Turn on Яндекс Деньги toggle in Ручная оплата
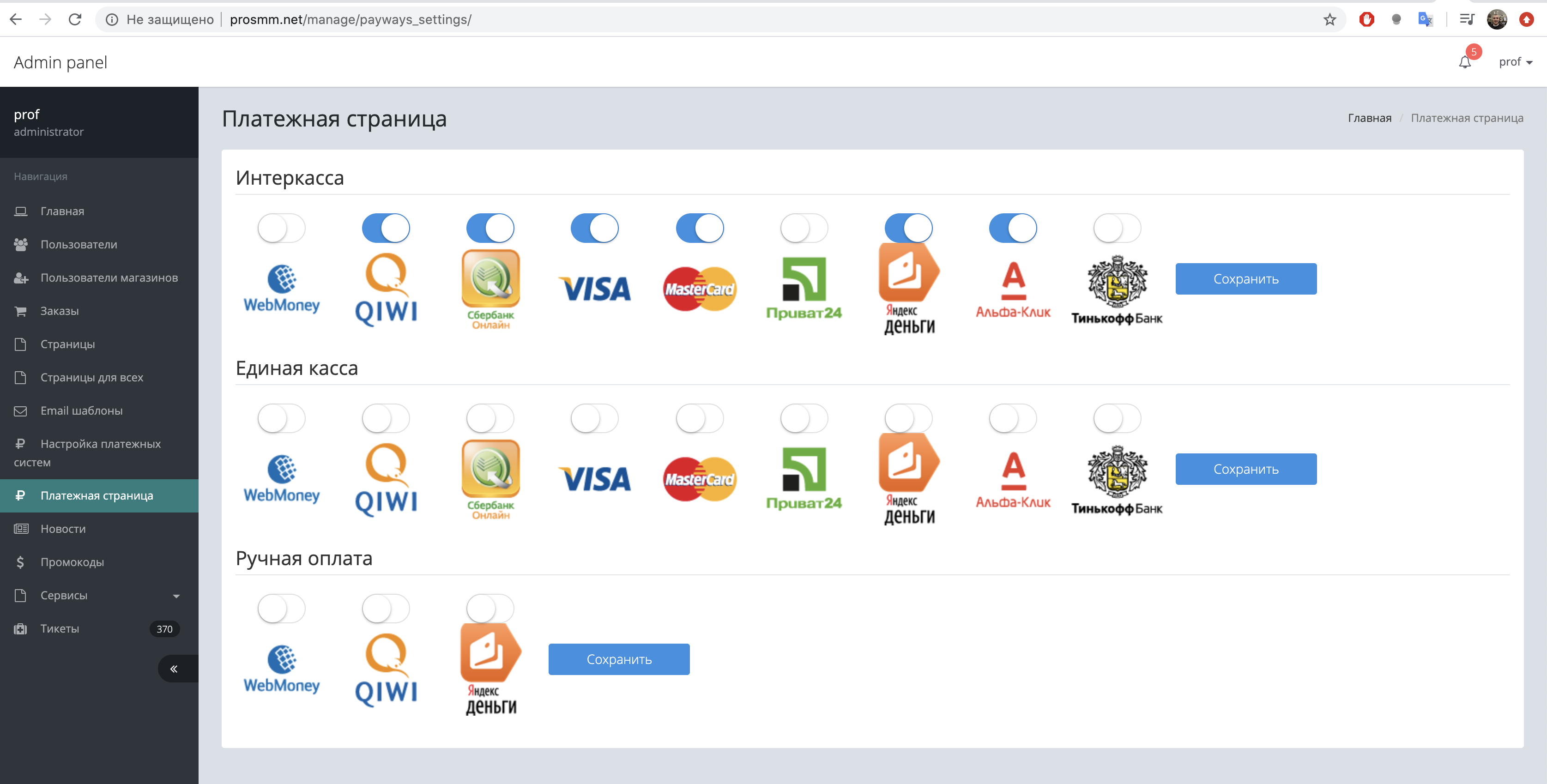 pos(490,609)
